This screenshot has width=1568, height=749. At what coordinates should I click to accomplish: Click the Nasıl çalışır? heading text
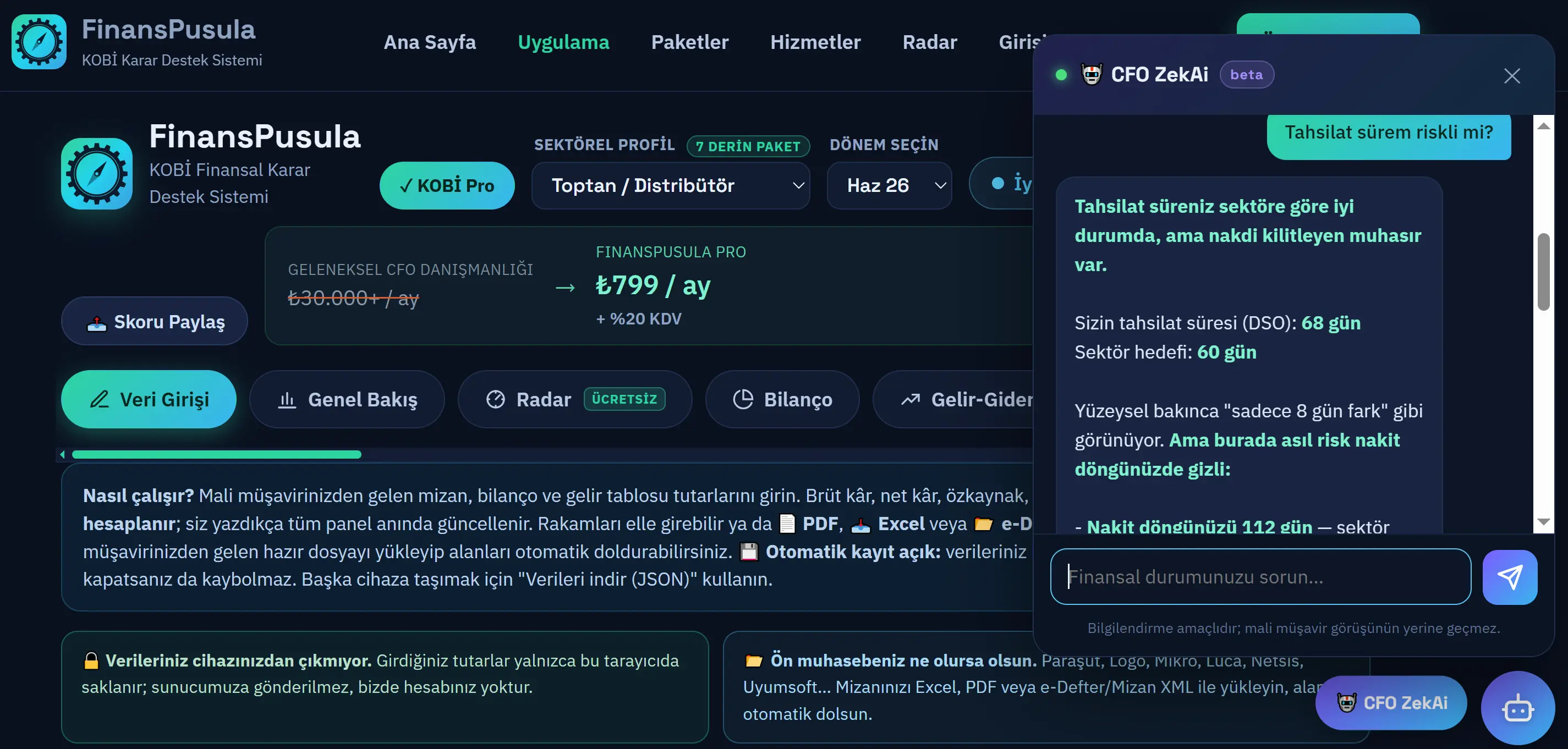[138, 496]
